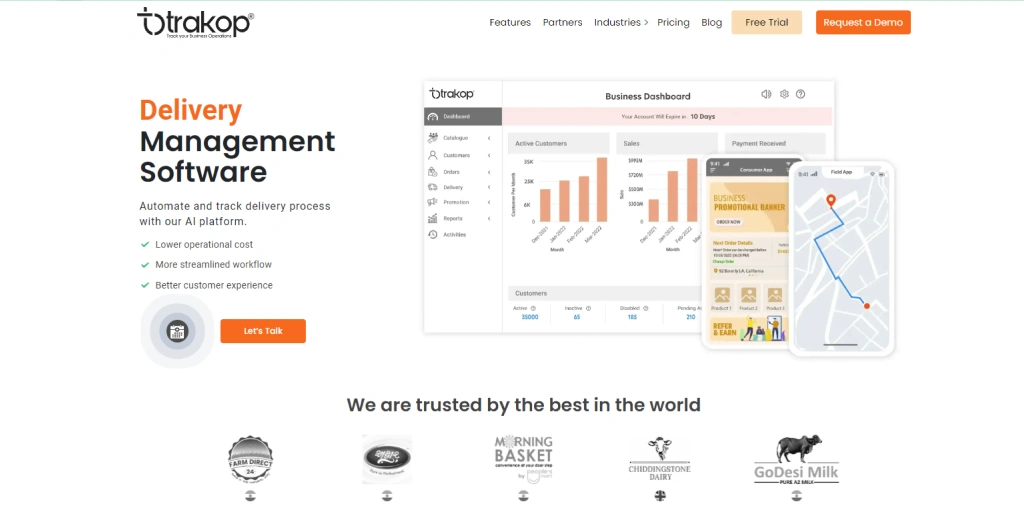Click the Morning Basket logo
Viewport: 1024px width, 520px height.
pos(523,459)
